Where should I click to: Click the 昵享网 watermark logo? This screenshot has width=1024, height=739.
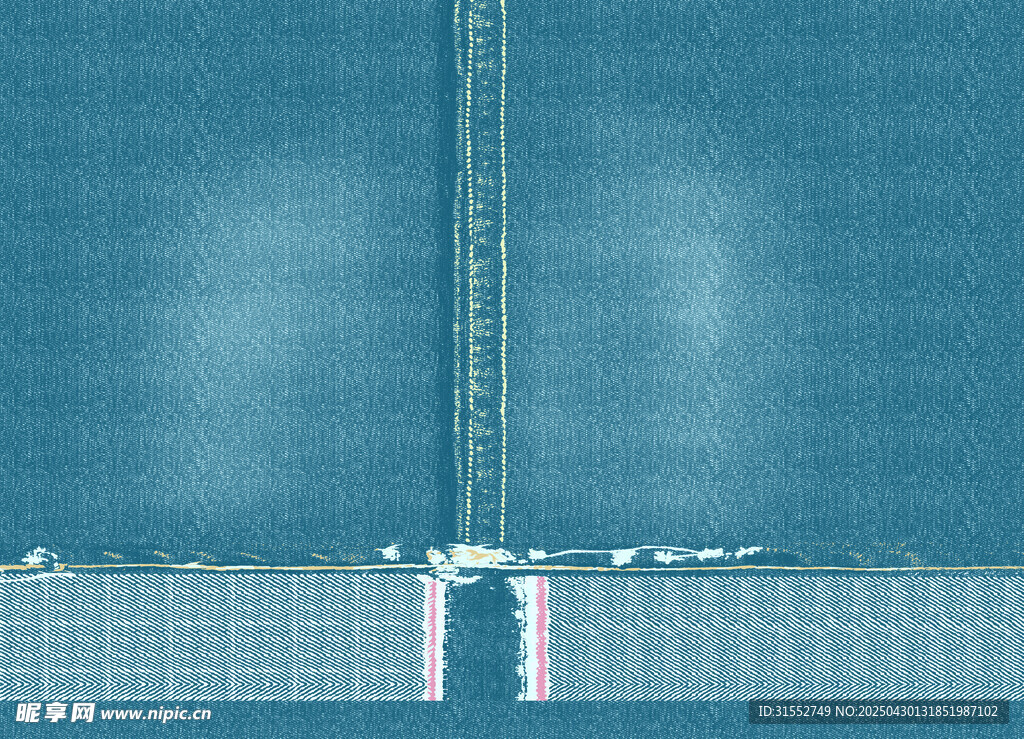point(55,713)
